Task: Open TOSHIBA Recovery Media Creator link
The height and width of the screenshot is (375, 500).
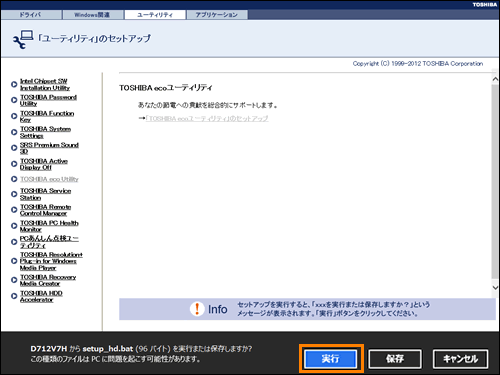Action: pos(48,280)
